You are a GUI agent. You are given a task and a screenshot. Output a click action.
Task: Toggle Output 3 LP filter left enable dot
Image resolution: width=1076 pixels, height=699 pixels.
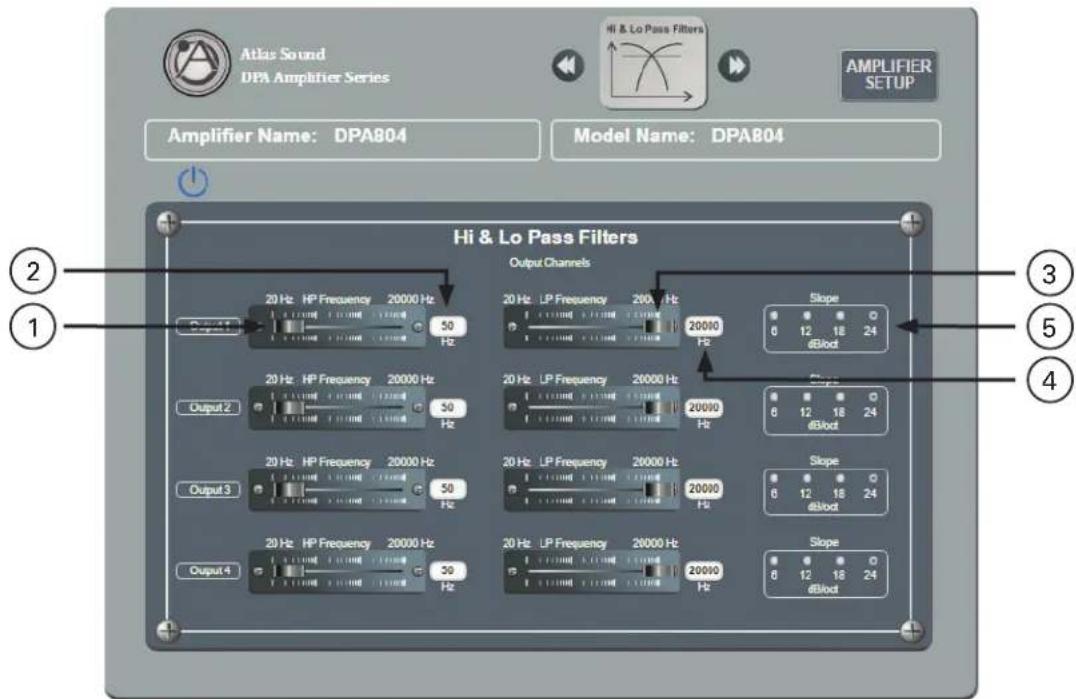pyautogui.click(x=512, y=490)
